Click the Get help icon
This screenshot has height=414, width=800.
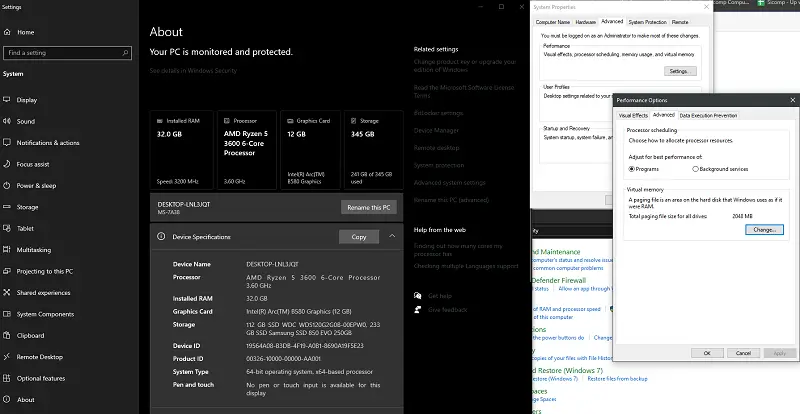pos(419,296)
